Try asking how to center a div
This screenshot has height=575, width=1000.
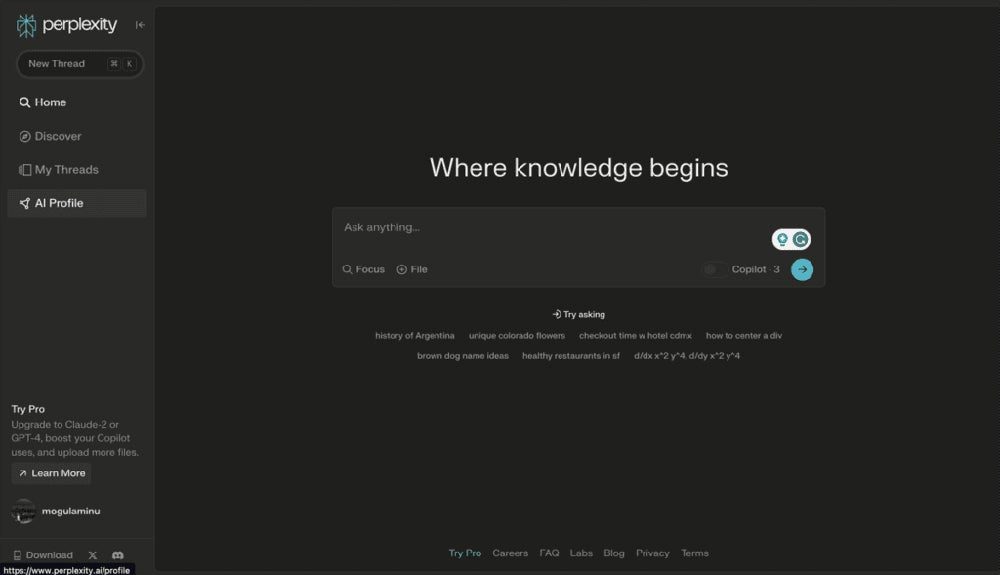(744, 335)
